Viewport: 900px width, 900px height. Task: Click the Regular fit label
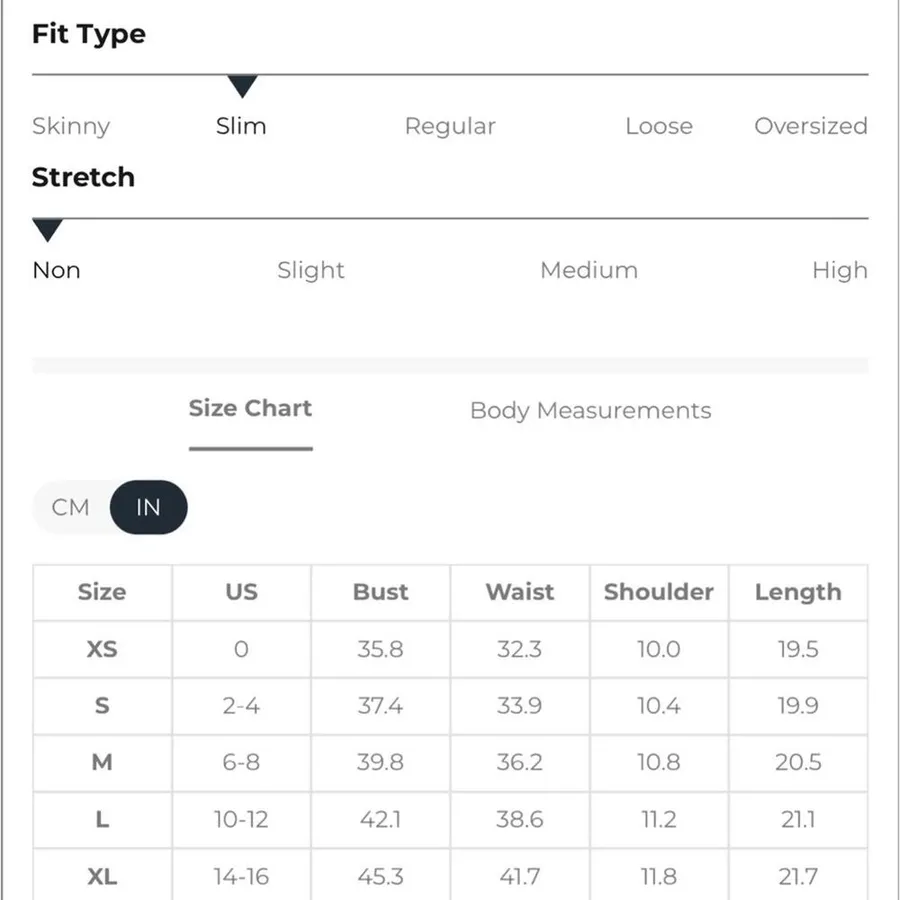click(450, 126)
